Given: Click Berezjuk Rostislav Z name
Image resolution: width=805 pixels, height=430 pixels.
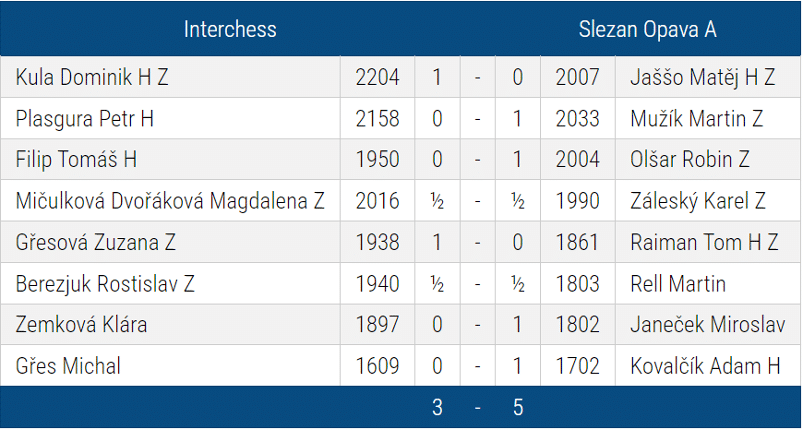Looking at the screenshot, I should coord(105,284).
